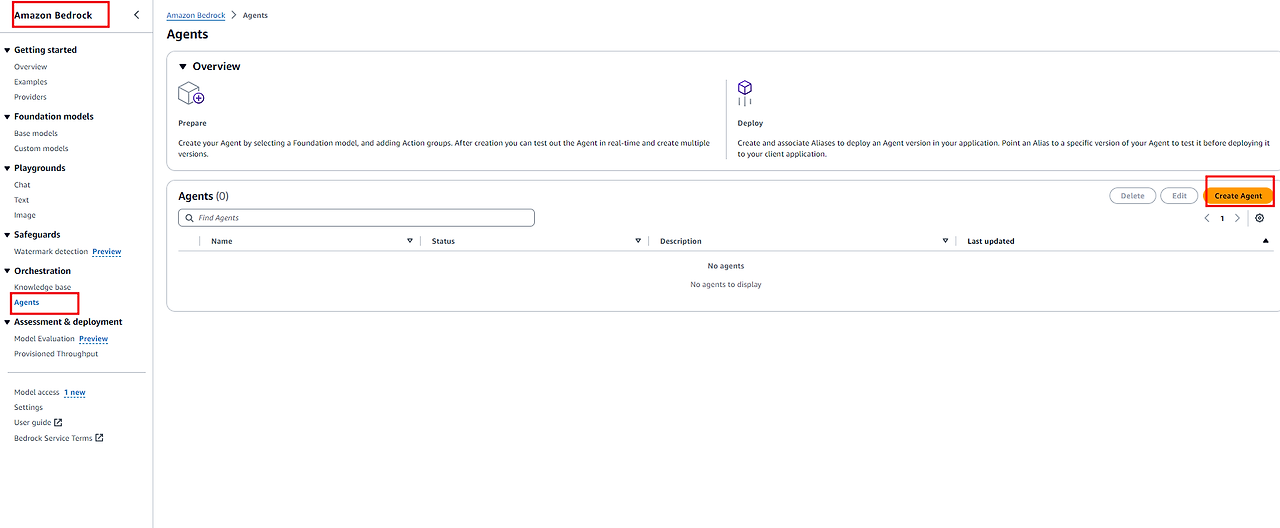Open the Chat playground
This screenshot has width=1280, height=528.
click(22, 185)
